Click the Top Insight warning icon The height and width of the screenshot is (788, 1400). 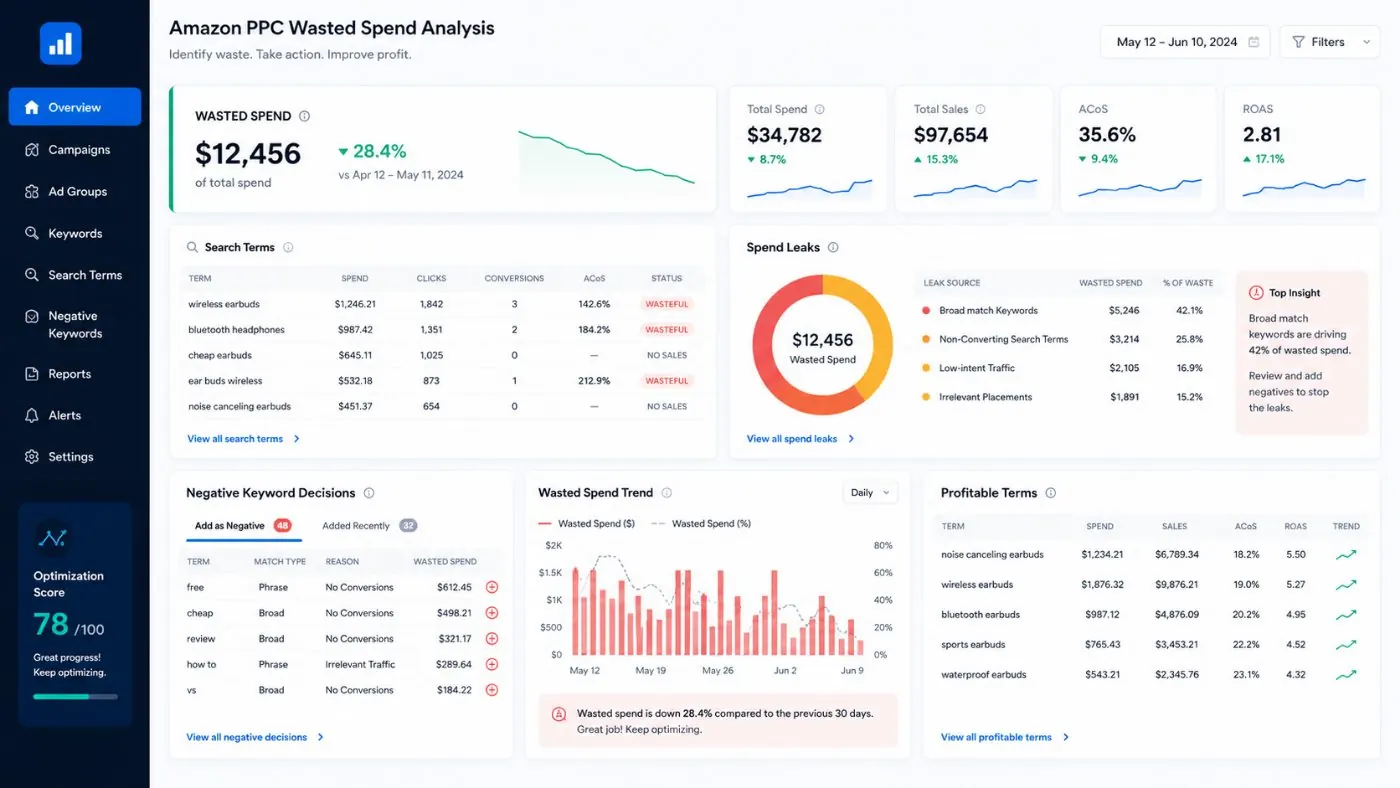pyautogui.click(x=1256, y=293)
